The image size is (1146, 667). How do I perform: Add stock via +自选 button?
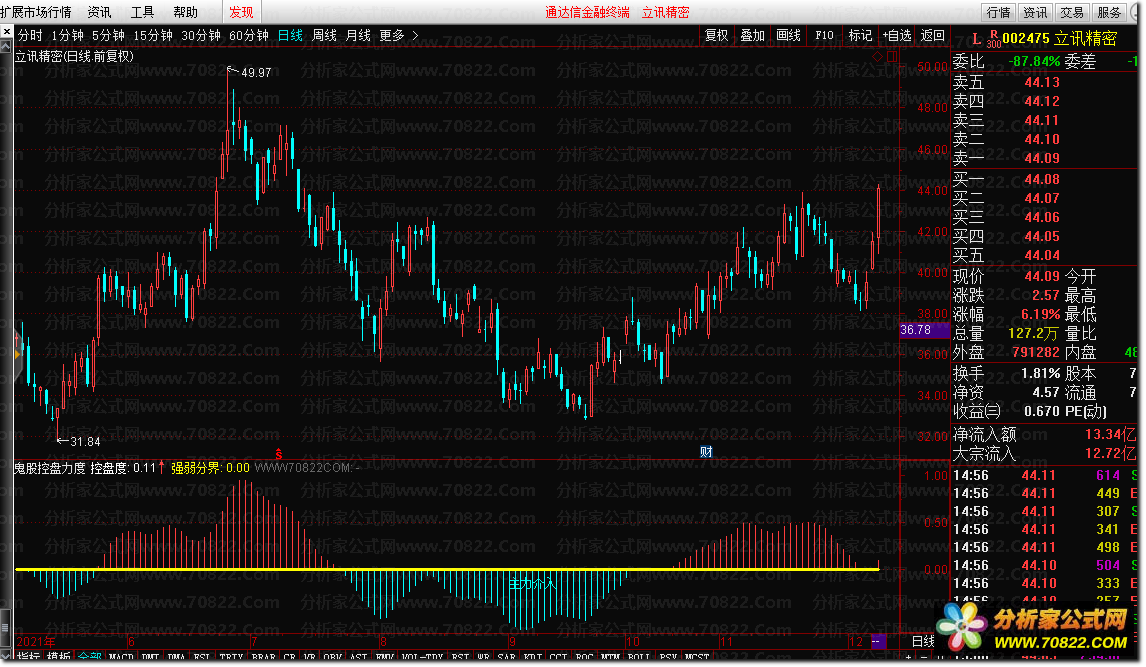[x=897, y=35]
